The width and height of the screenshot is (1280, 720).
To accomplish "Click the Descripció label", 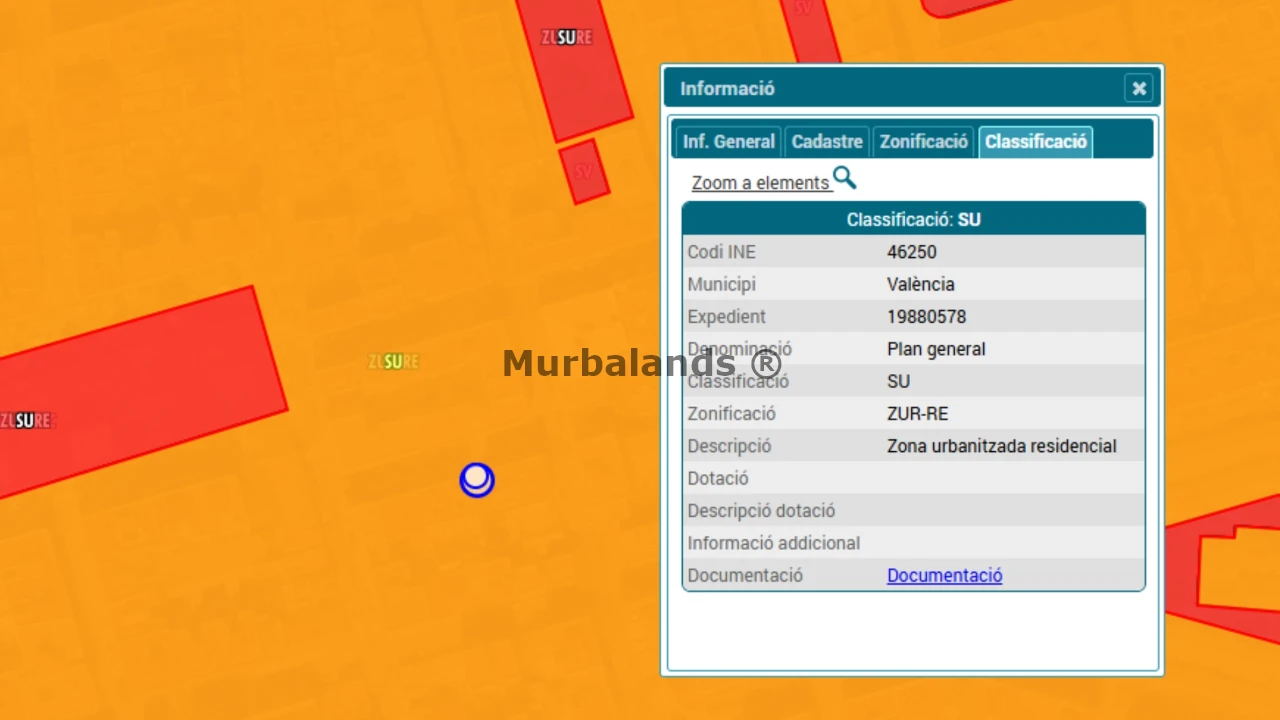I will [x=729, y=446].
